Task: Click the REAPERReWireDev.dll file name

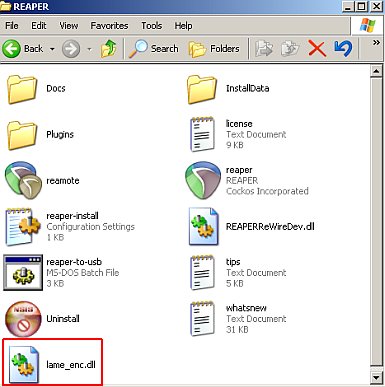Action: [x=270, y=227]
